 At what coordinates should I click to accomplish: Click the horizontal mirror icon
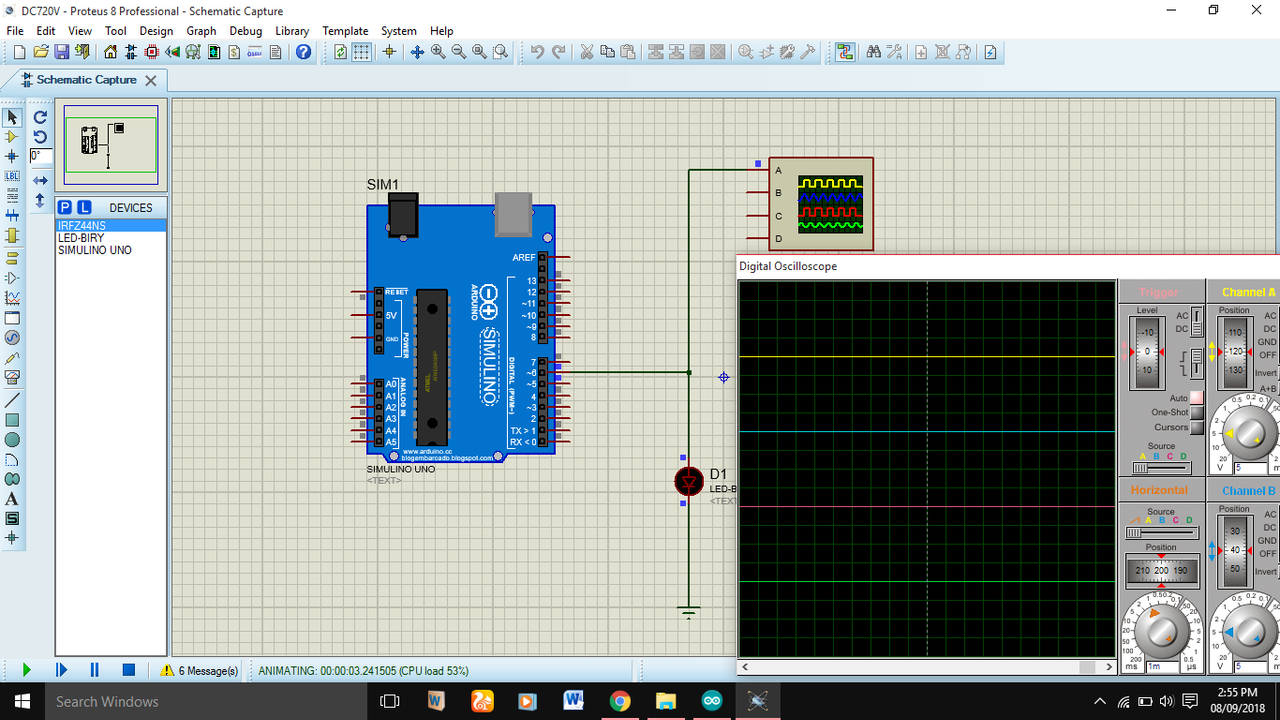click(40, 180)
